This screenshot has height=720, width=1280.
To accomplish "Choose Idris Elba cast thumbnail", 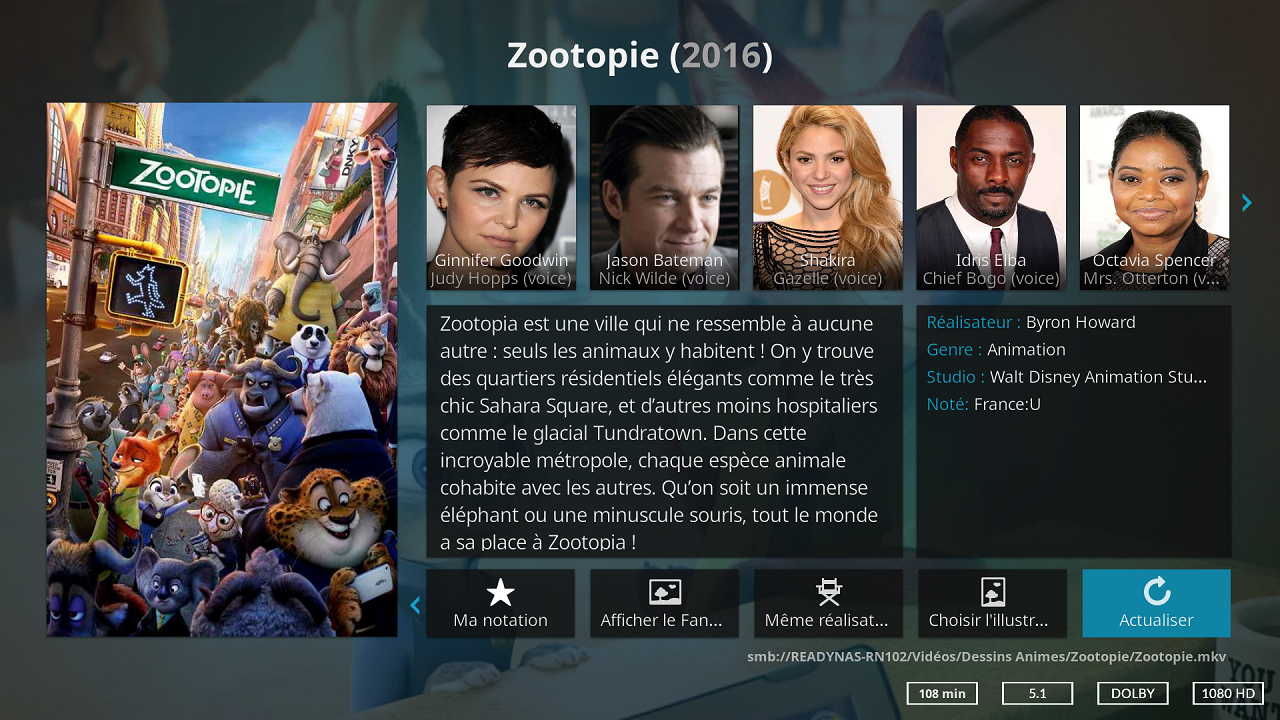I will [x=991, y=197].
